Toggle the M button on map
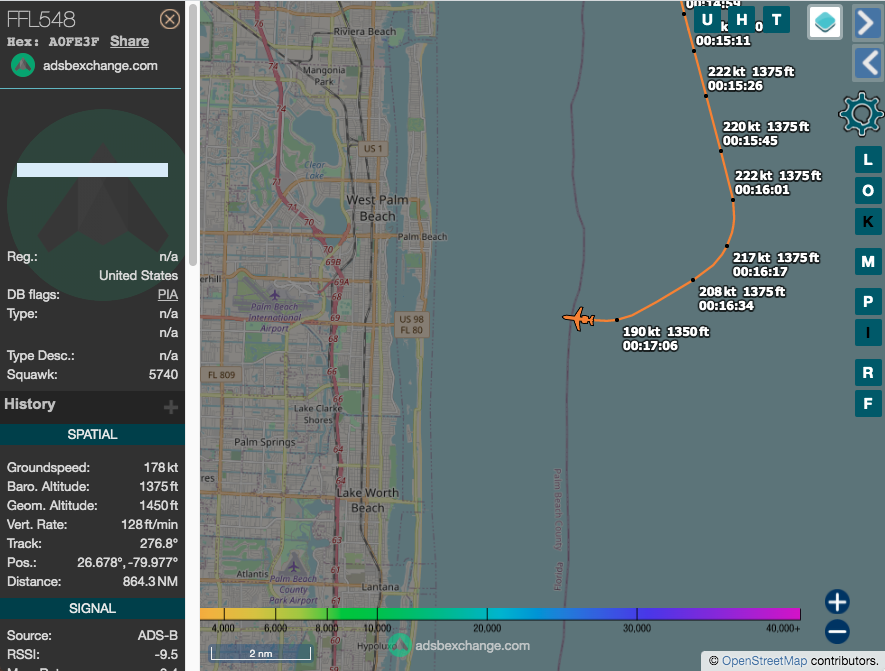Screen dimensions: 885x671 [868, 262]
